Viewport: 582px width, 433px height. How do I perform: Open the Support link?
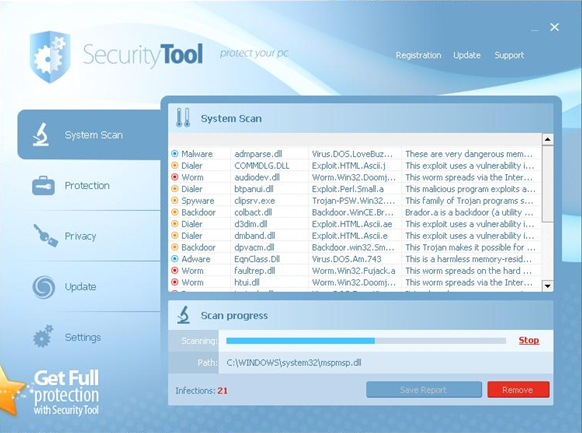point(509,55)
